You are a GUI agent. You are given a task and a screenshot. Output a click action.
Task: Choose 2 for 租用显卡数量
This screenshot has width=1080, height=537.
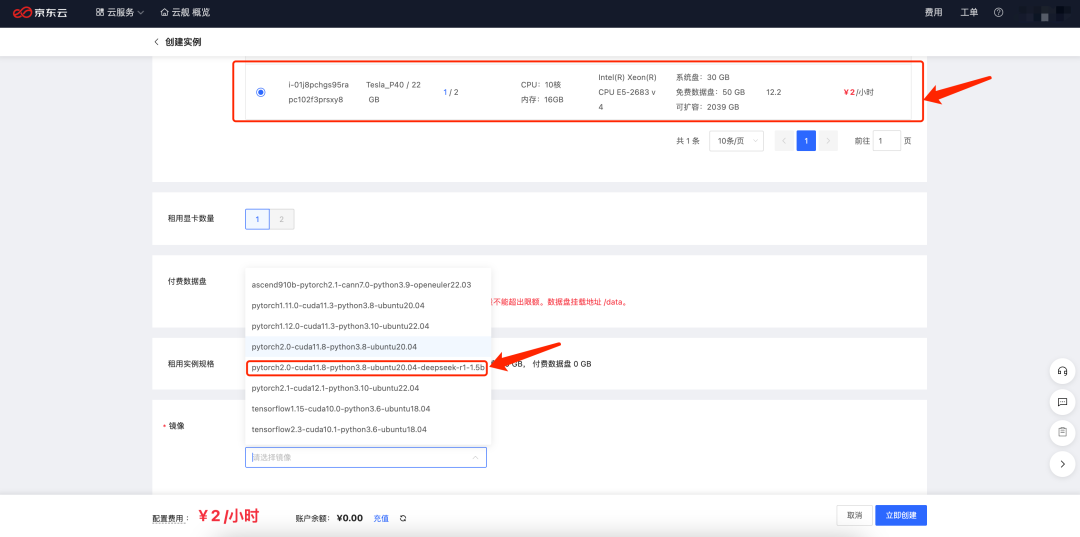coord(282,219)
